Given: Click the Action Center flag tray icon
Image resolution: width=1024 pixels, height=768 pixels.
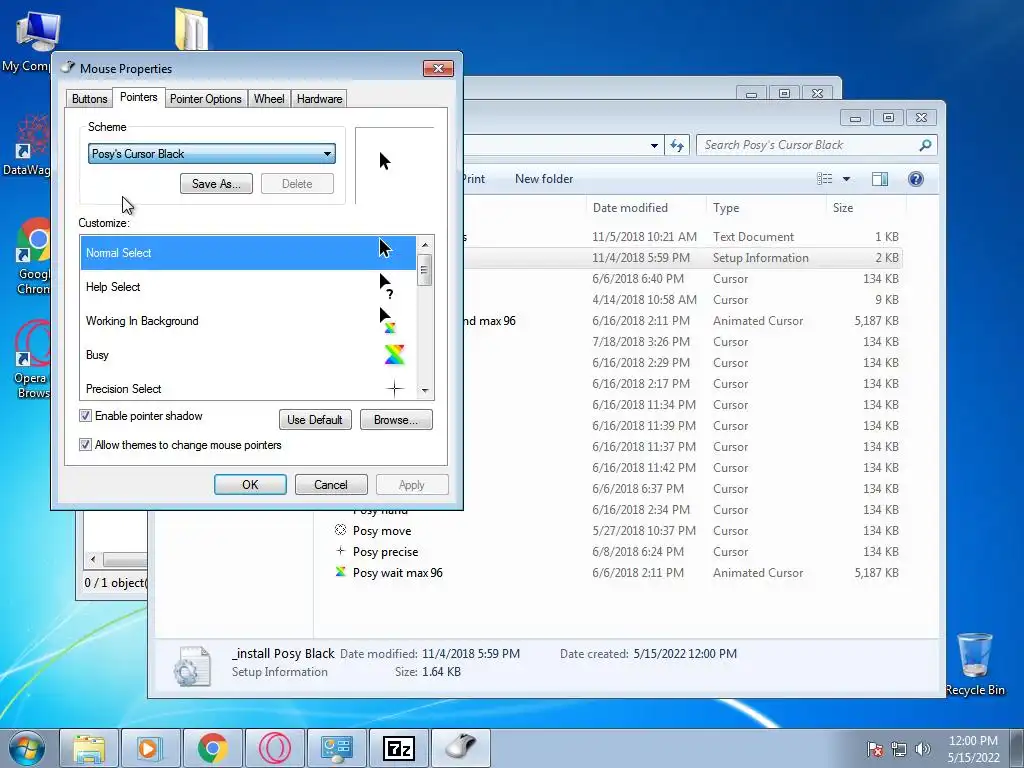Looking at the screenshot, I should (874, 749).
